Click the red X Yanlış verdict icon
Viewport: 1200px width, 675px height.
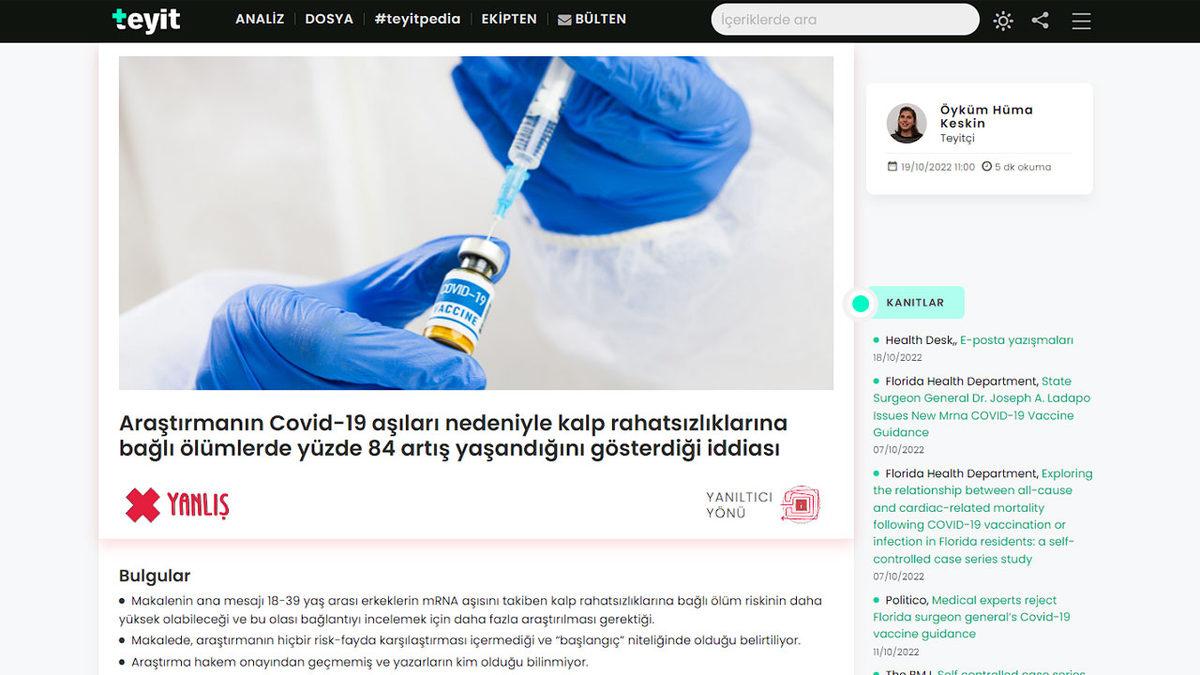142,505
